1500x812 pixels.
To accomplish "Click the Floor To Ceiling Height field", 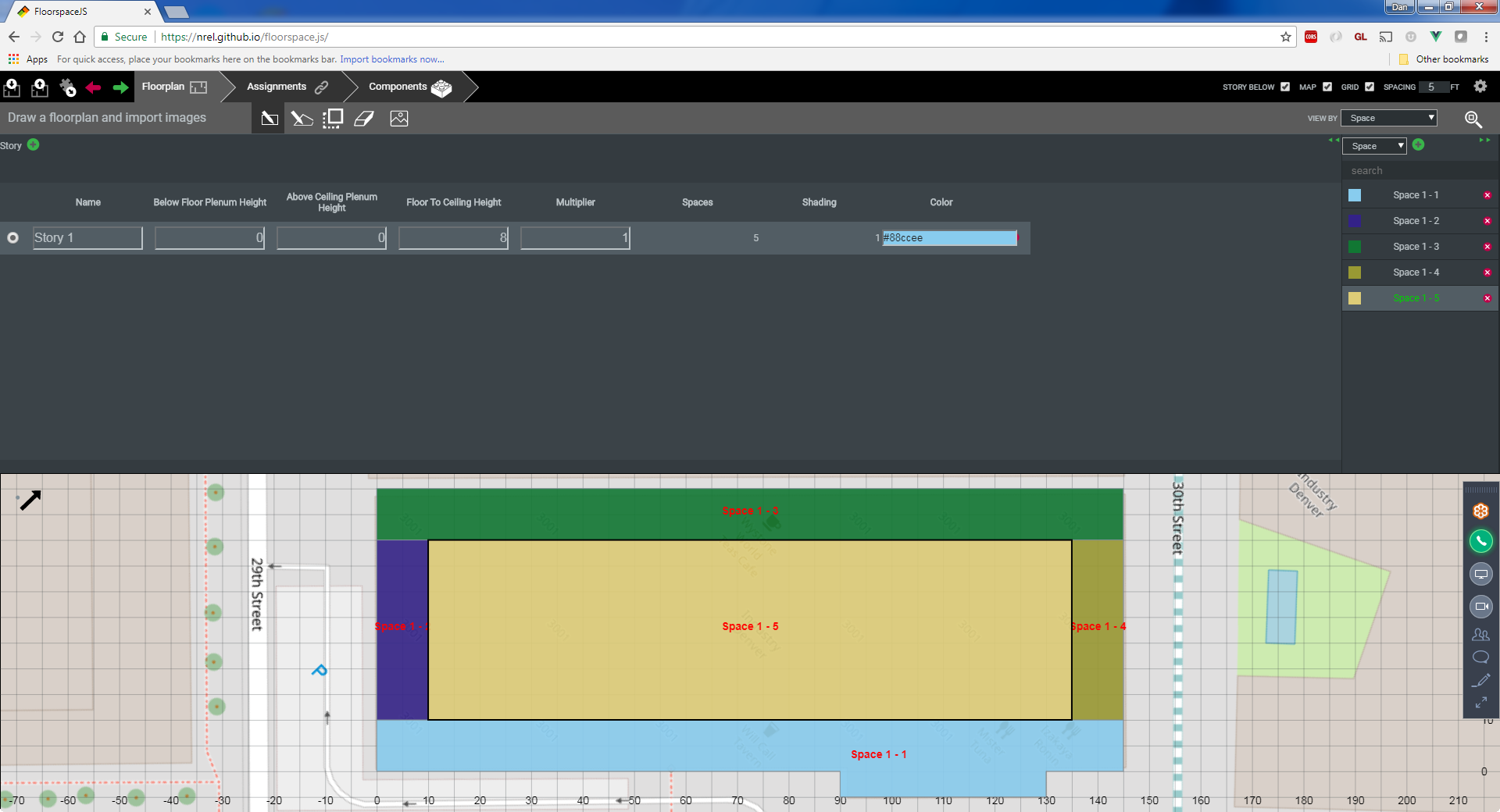I will pos(453,237).
